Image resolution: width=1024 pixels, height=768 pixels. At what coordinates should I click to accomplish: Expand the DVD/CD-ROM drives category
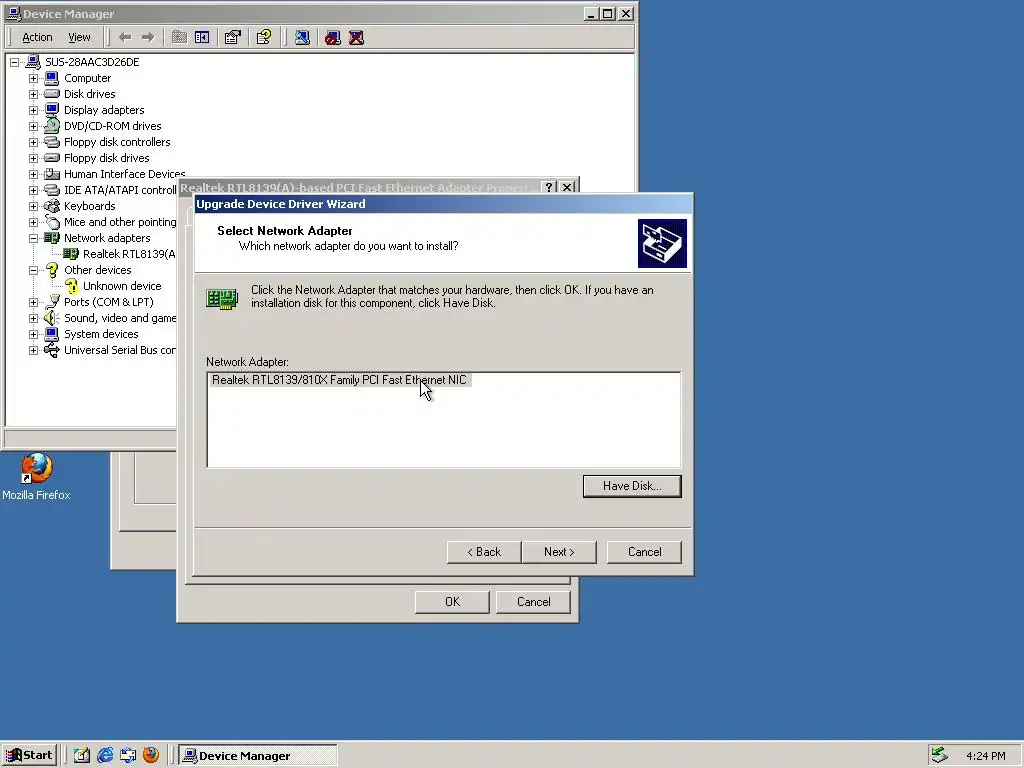(x=33, y=126)
